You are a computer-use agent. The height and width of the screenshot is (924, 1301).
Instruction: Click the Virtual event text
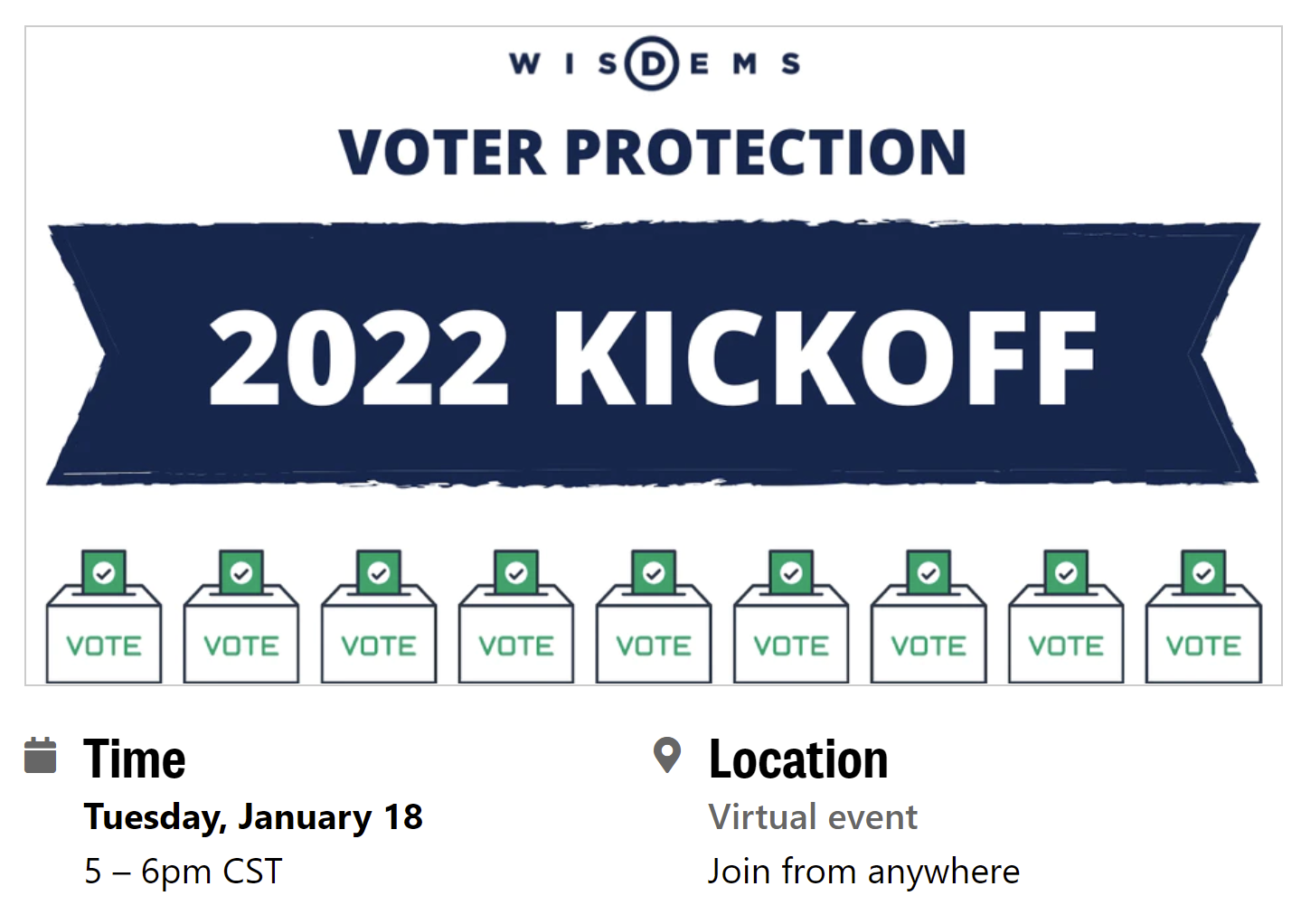813,817
